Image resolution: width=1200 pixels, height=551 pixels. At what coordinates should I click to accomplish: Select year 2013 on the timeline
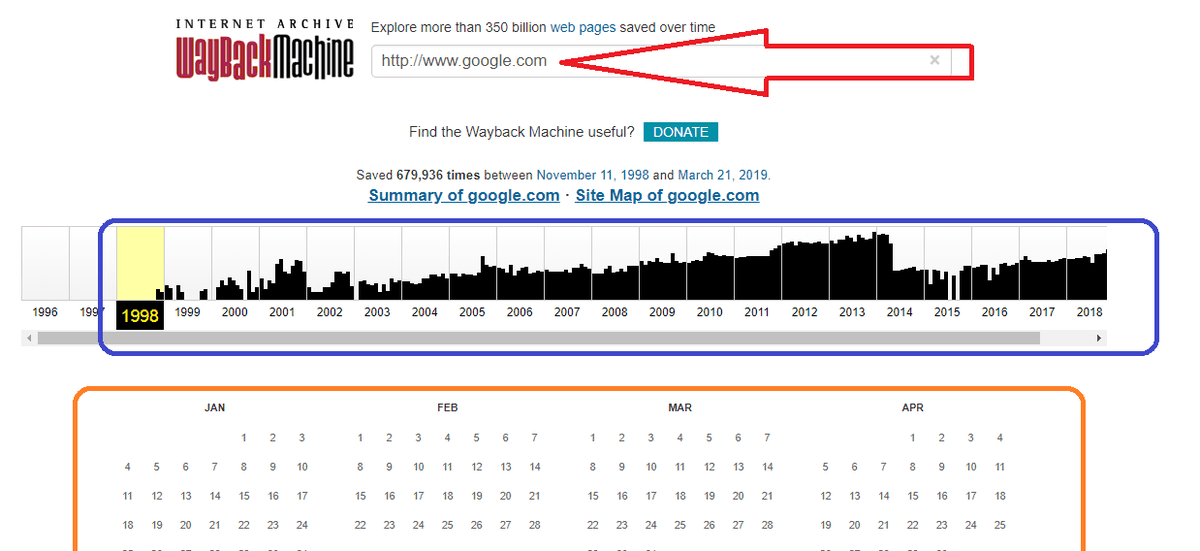tap(852, 312)
